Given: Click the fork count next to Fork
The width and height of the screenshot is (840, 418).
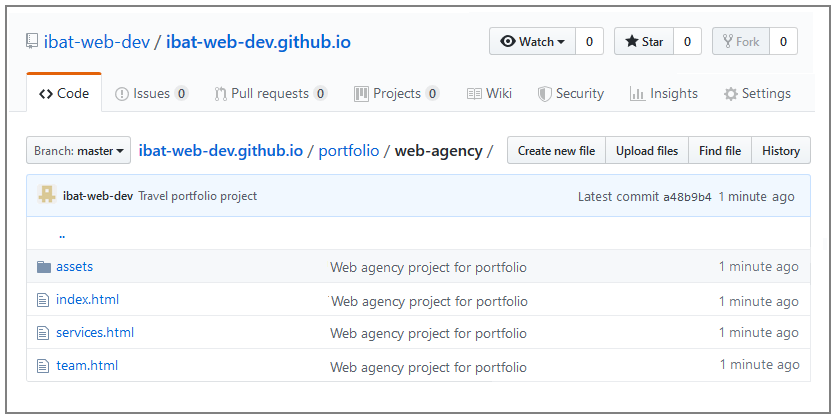Looking at the screenshot, I should 783,41.
